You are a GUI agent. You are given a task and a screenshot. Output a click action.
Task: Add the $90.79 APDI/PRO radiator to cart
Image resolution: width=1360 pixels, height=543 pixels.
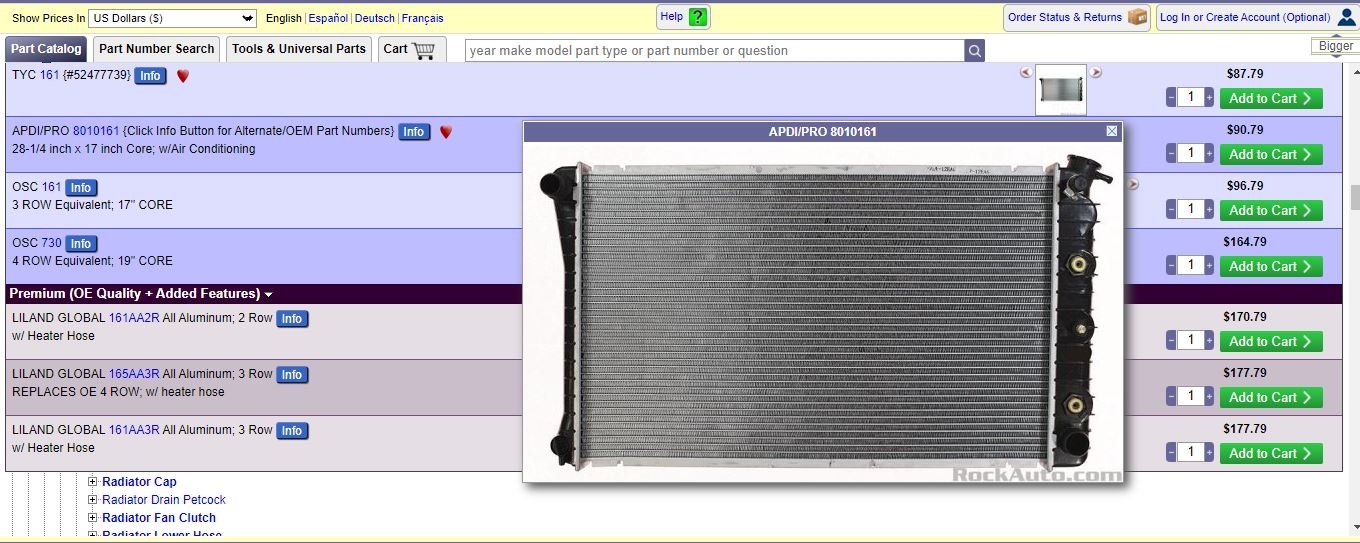click(1271, 154)
